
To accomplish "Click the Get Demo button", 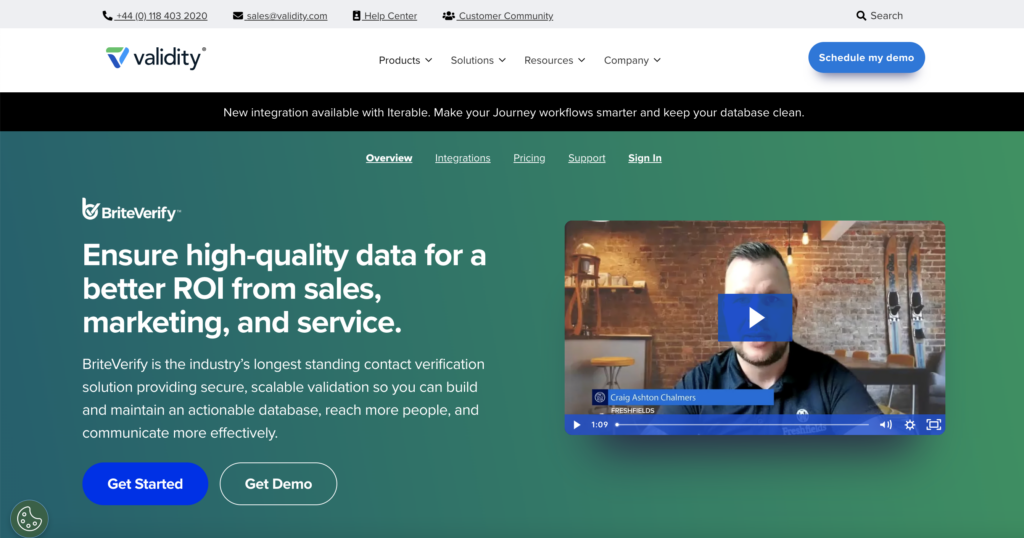I will pyautogui.click(x=278, y=484).
